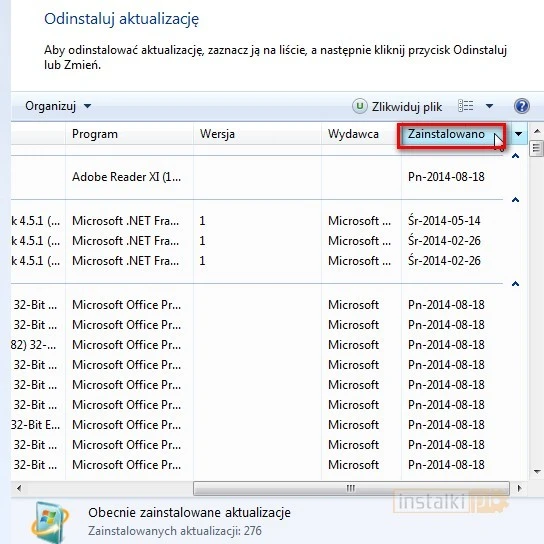Click the change view list icon
Viewport: 544px width, 544px height.
pos(466,106)
